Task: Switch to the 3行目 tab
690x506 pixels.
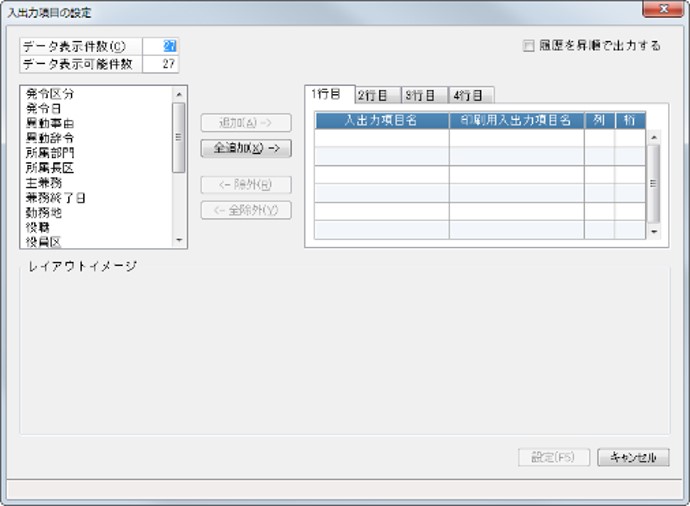Action: 425,95
